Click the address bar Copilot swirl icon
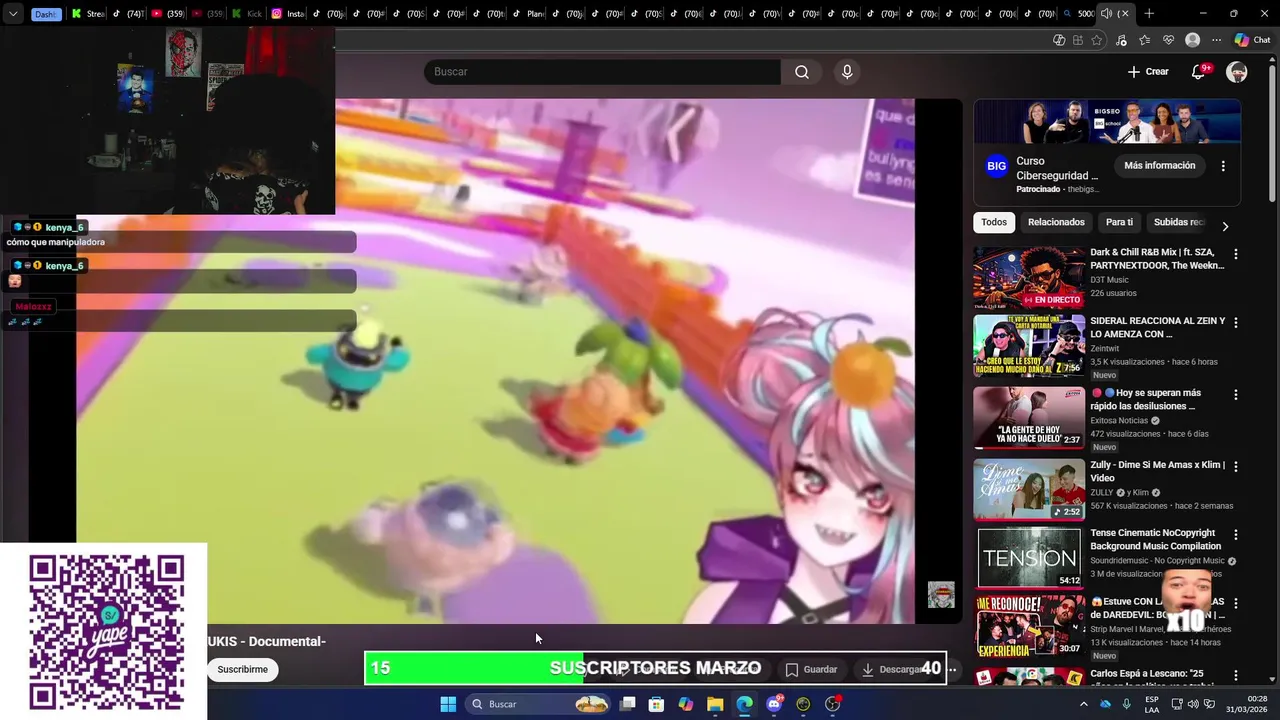This screenshot has width=1280, height=720. (1059, 40)
